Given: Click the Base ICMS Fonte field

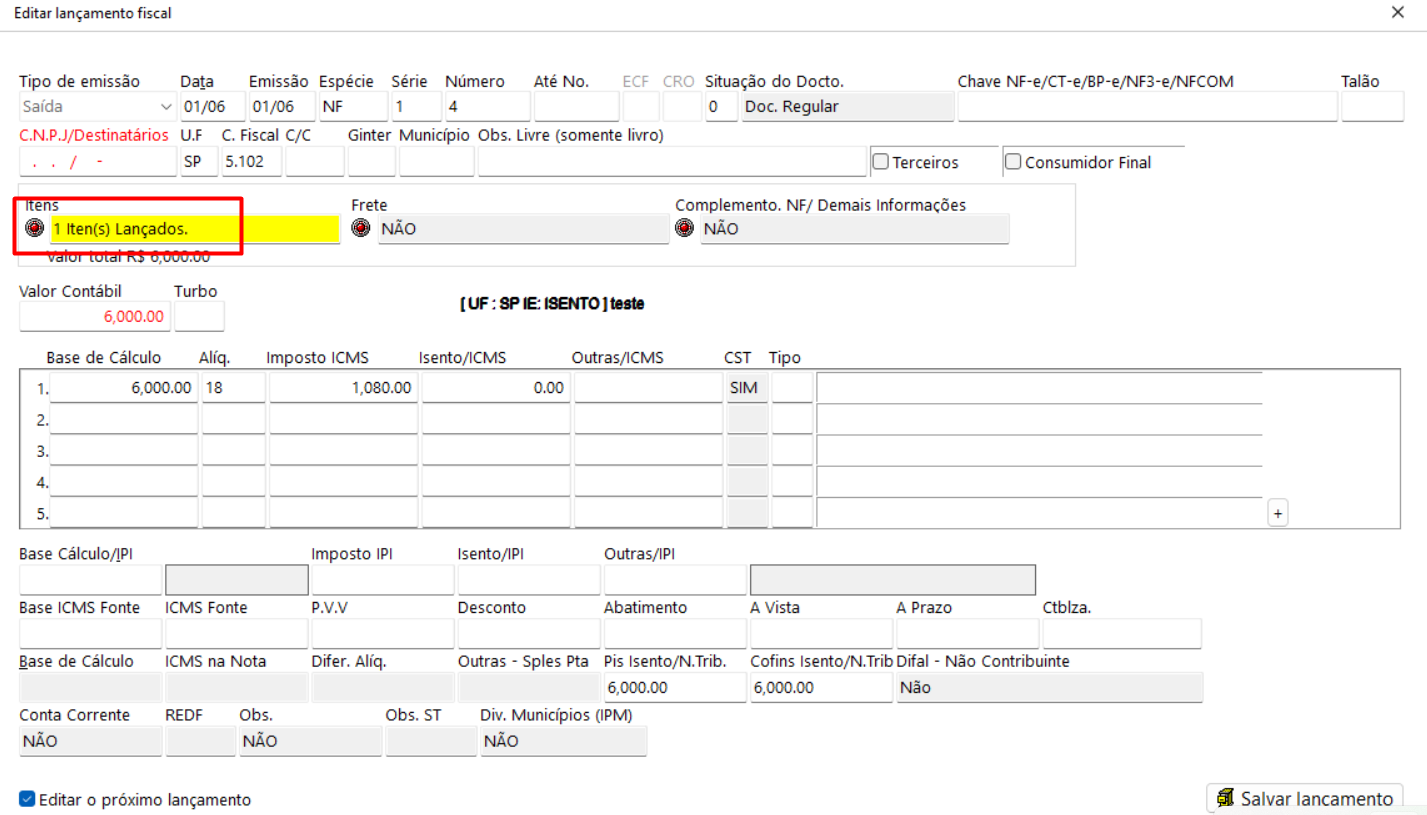Looking at the screenshot, I should point(90,634).
